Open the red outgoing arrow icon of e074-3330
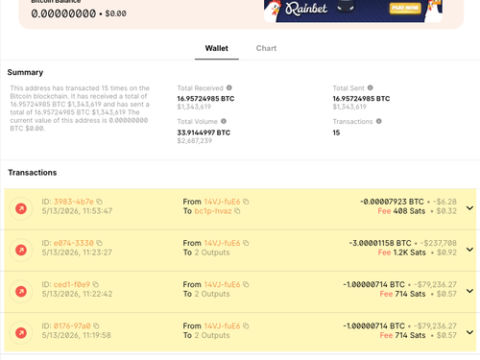Screen dimensions: 480x360 click(x=21, y=250)
